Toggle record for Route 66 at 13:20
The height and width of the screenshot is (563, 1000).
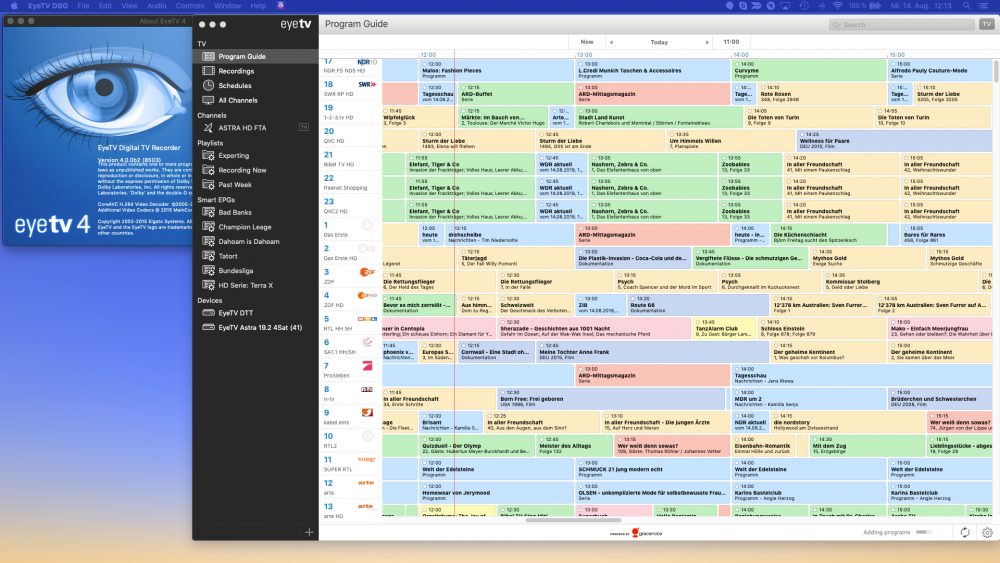click(x=633, y=299)
